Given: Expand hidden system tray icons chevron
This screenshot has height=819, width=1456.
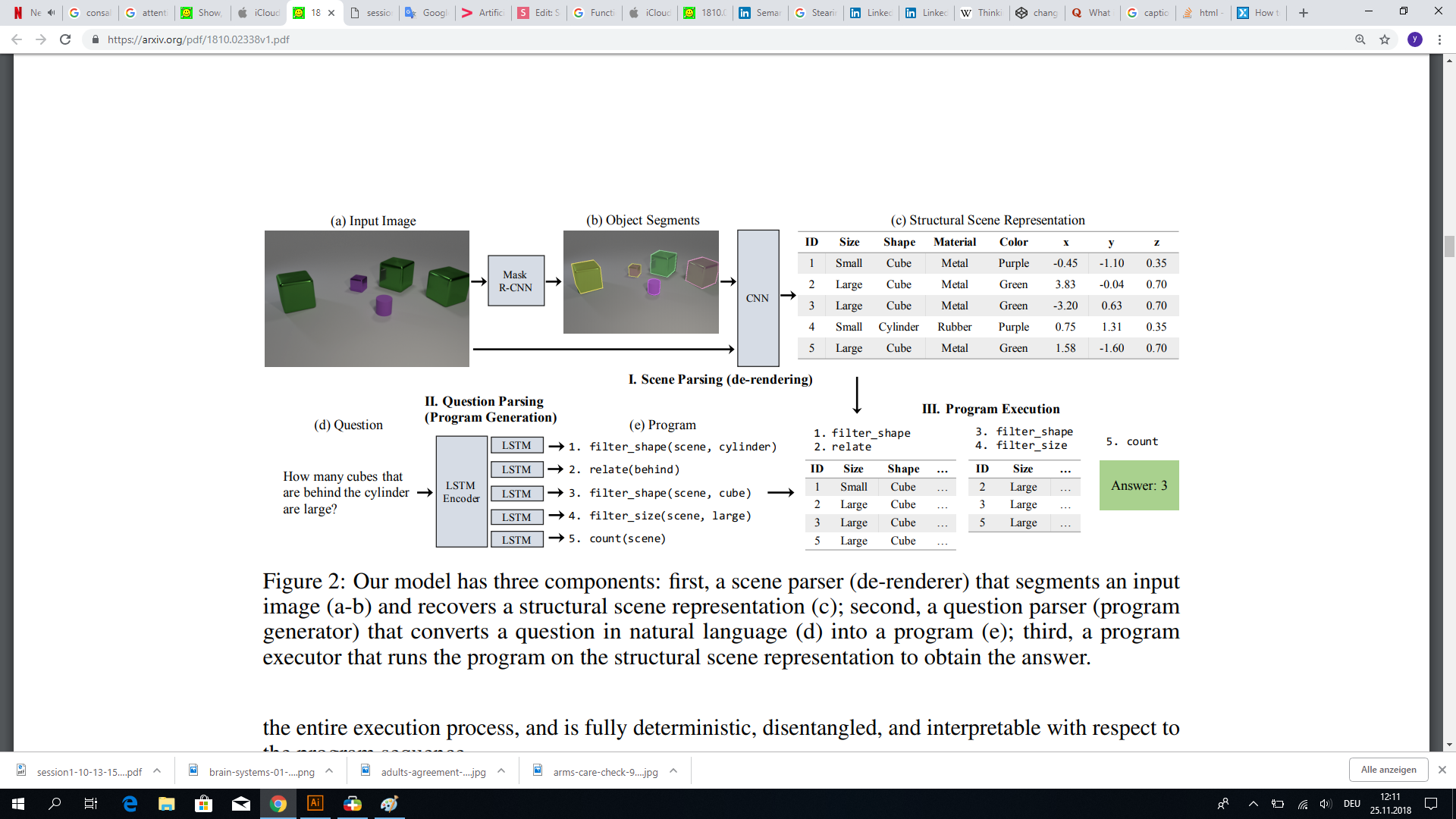Looking at the screenshot, I should tap(1253, 804).
